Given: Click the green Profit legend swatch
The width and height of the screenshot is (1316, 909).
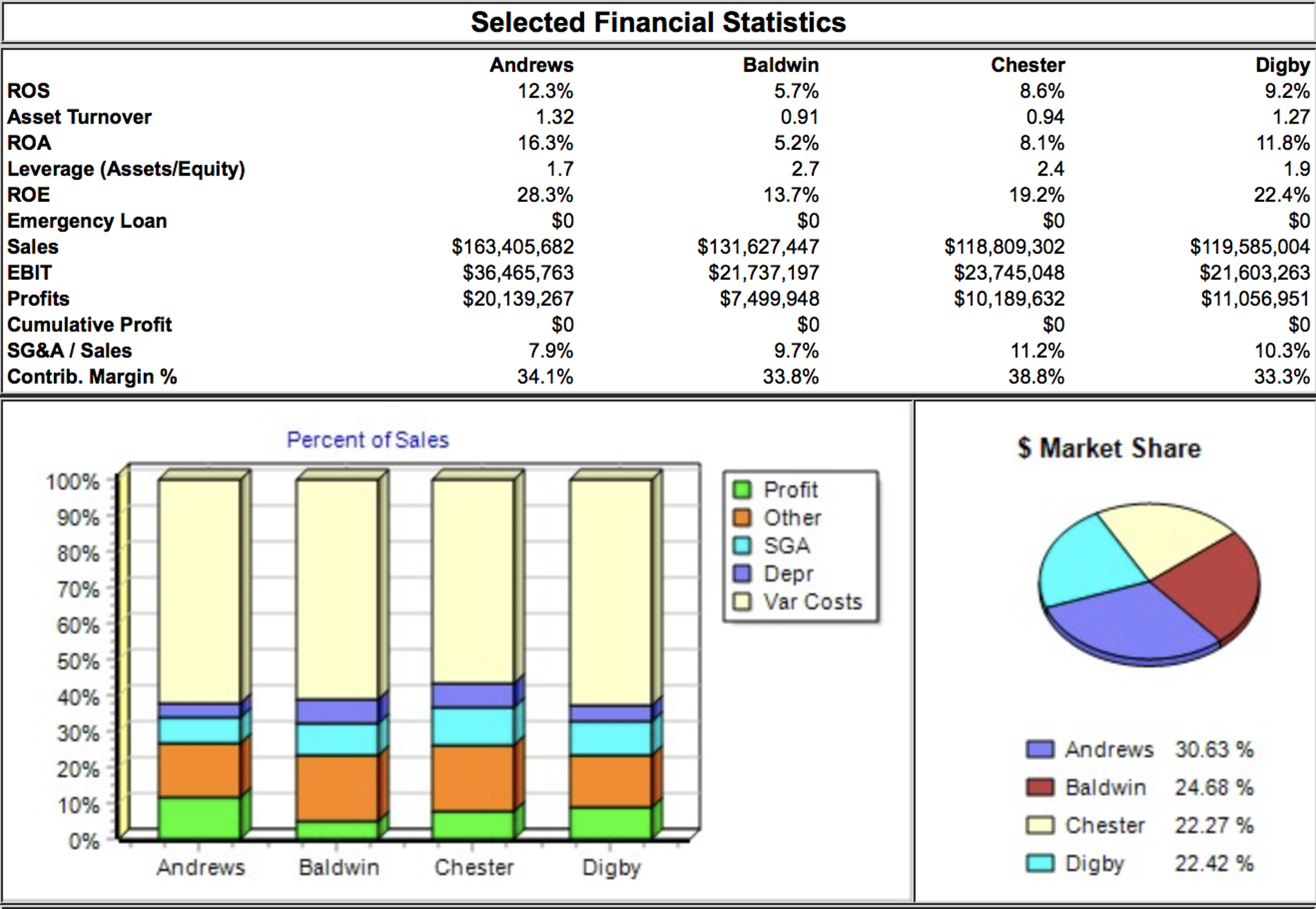Looking at the screenshot, I should tap(742, 490).
